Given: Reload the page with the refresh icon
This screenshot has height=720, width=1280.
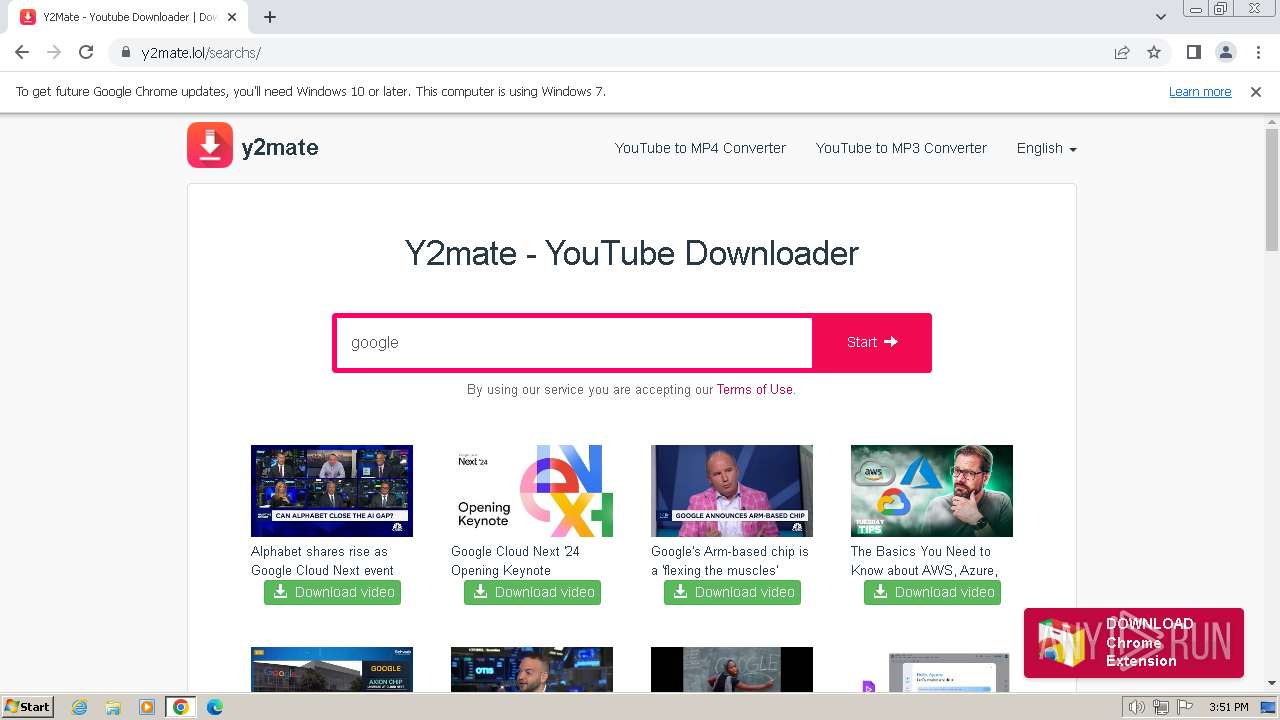Looking at the screenshot, I should coord(86,53).
